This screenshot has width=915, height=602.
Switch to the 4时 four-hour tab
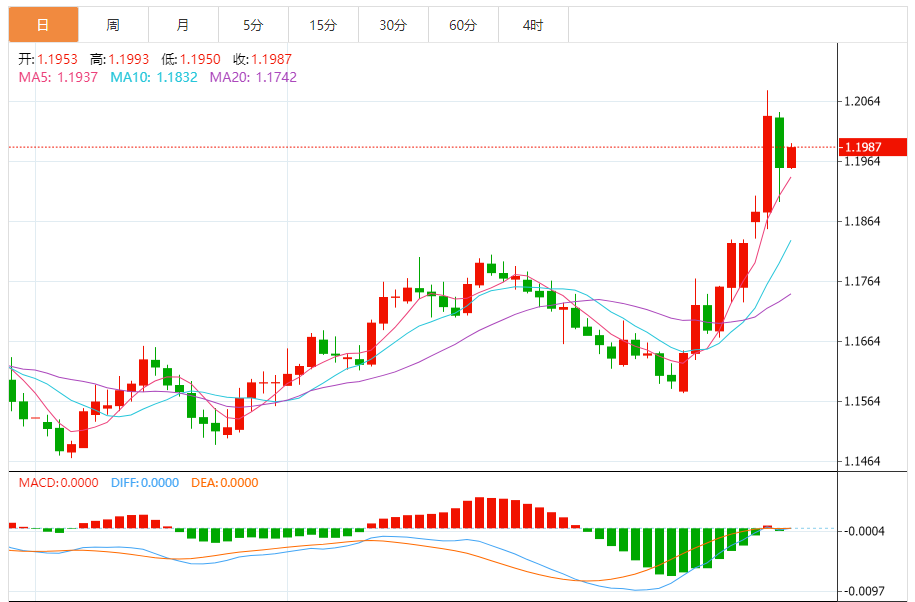pyautogui.click(x=533, y=25)
